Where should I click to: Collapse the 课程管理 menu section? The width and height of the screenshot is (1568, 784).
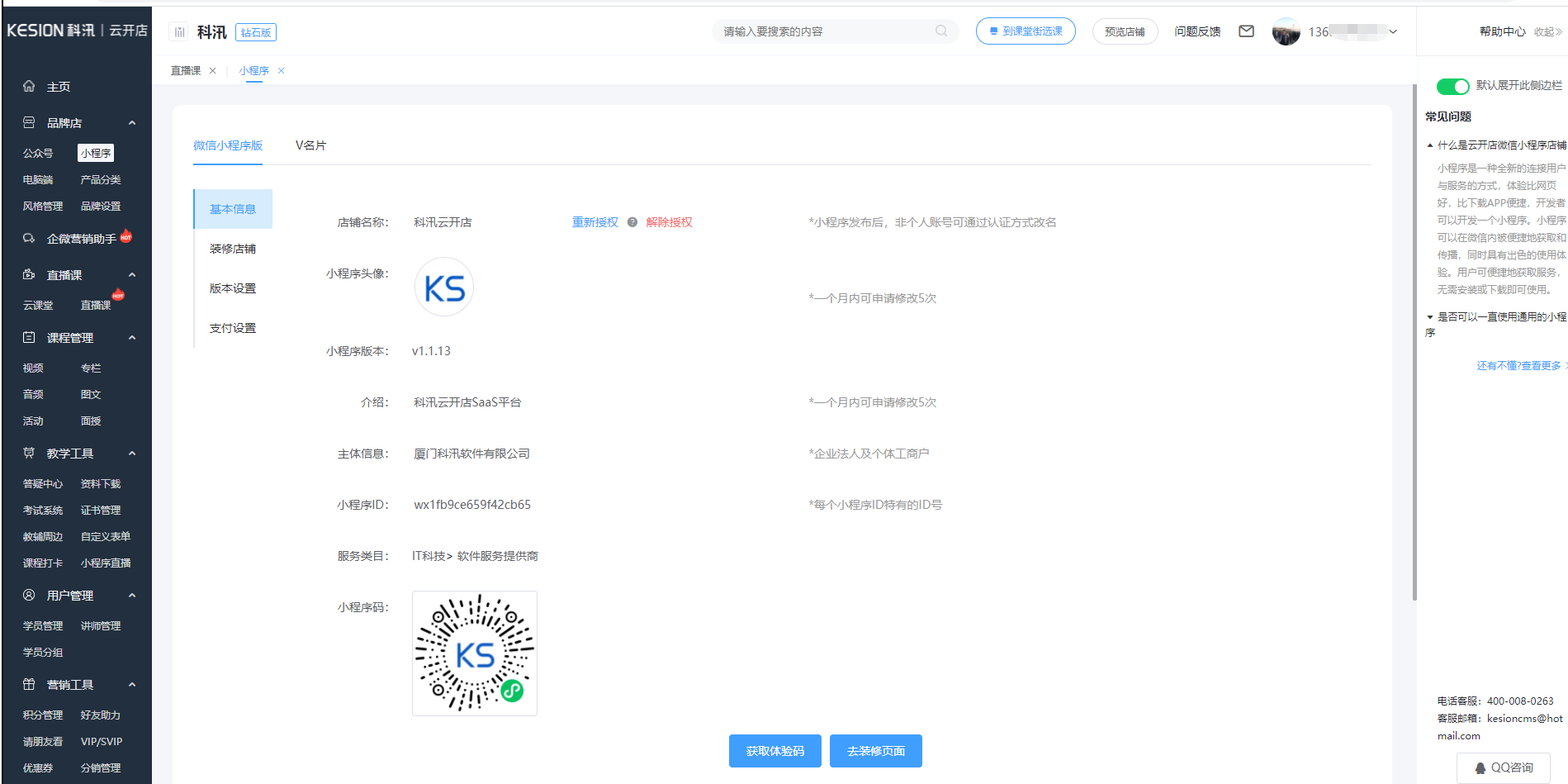pos(132,337)
